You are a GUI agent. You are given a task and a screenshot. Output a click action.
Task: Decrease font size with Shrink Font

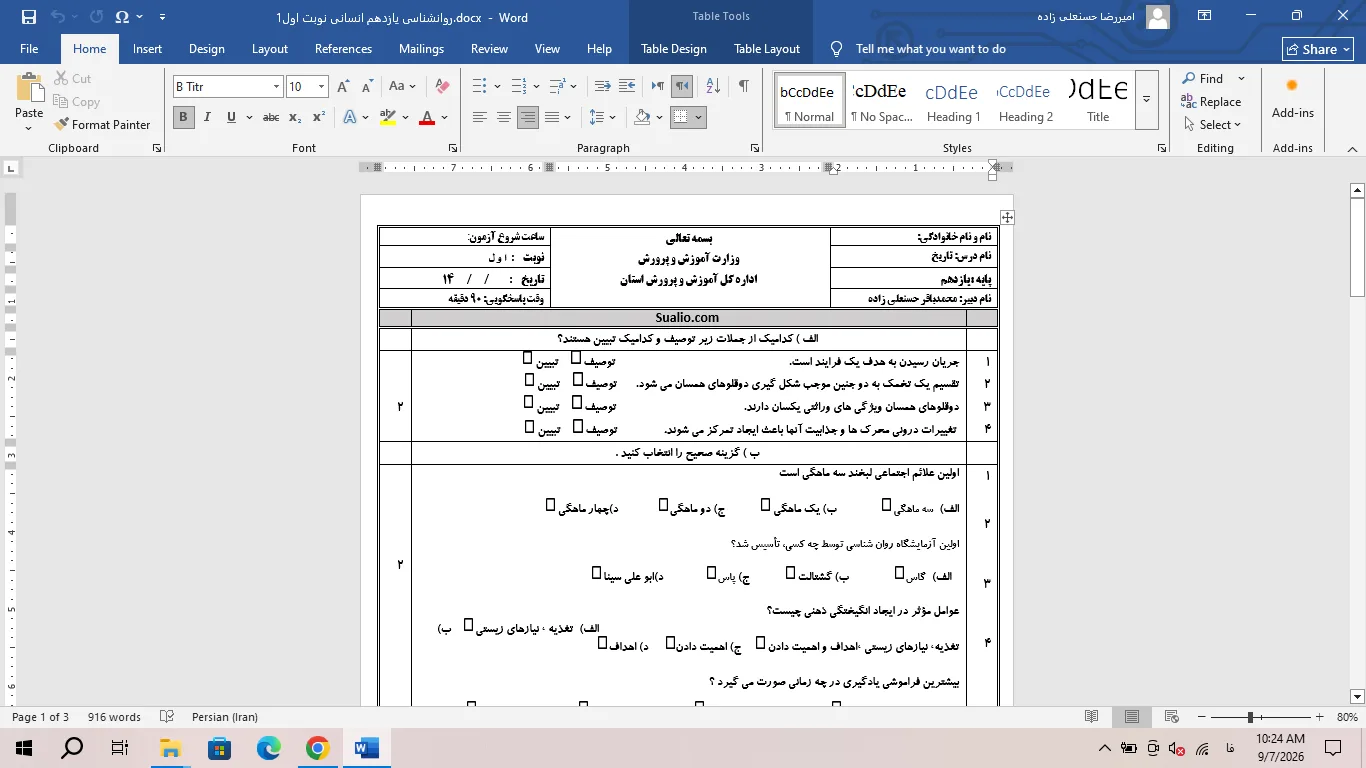[x=366, y=87]
